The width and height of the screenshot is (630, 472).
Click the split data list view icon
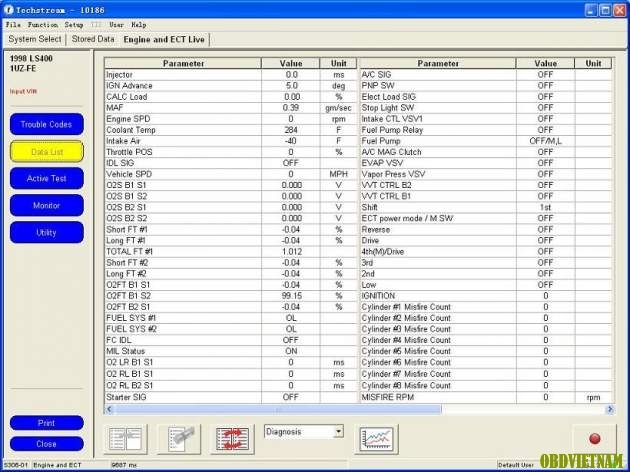tap(126, 439)
